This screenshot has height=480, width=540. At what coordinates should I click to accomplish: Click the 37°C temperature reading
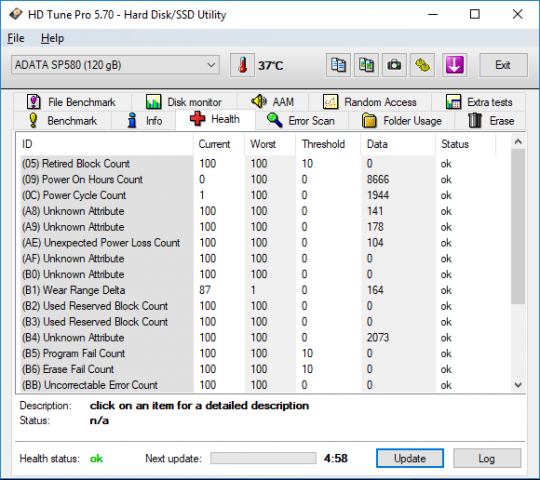[271, 65]
